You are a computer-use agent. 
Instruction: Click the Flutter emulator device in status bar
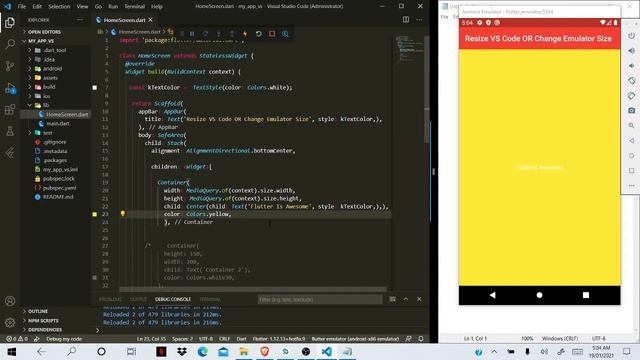[355, 339]
